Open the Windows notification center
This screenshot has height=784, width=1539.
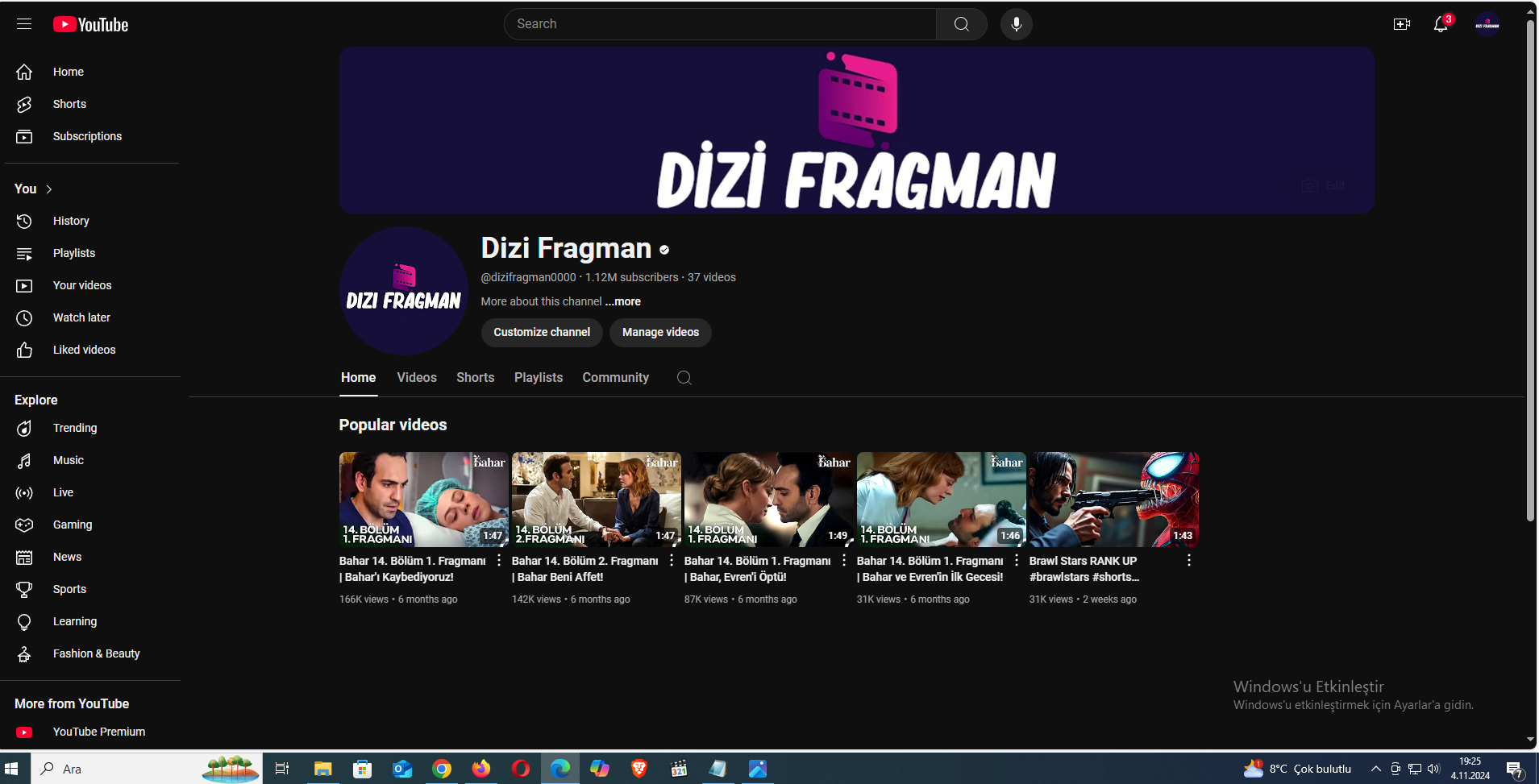[x=1515, y=769]
